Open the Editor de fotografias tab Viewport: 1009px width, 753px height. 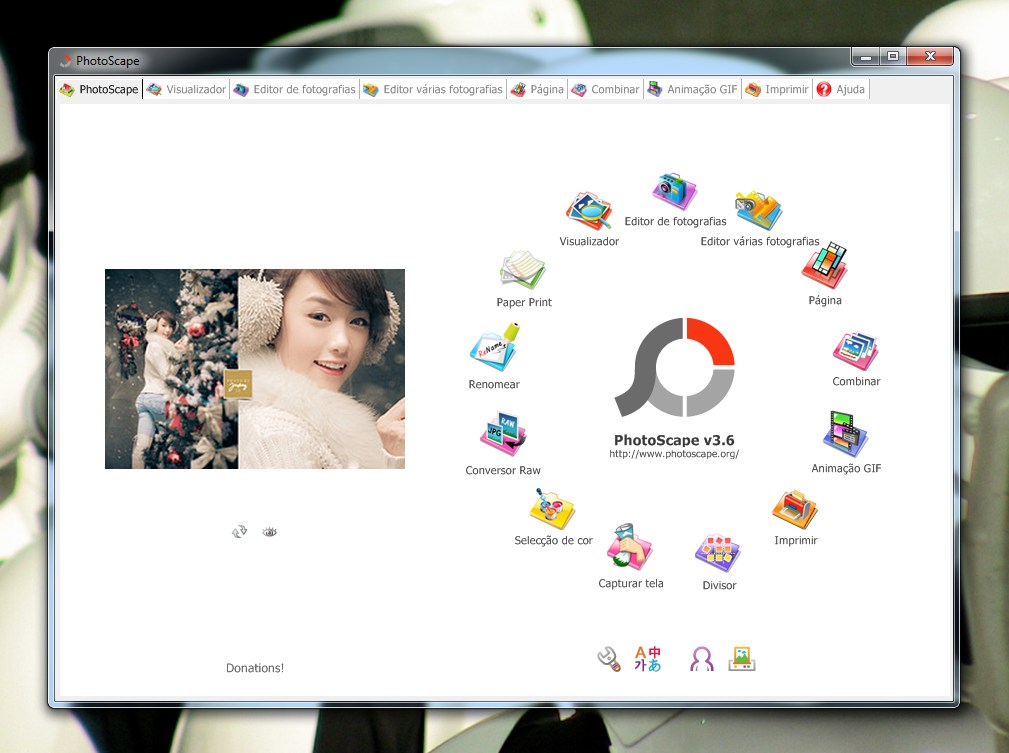coord(295,89)
